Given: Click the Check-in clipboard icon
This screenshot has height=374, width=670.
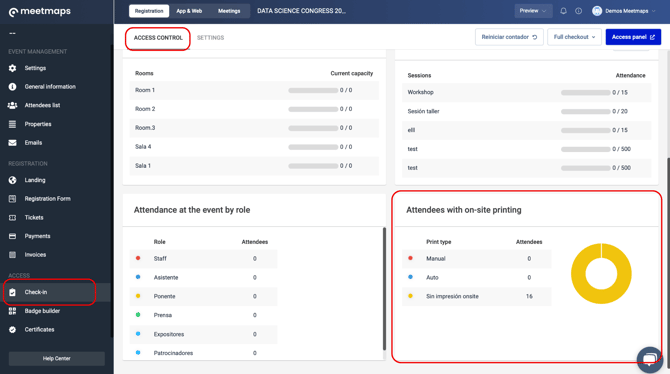Looking at the screenshot, I should coord(12,292).
